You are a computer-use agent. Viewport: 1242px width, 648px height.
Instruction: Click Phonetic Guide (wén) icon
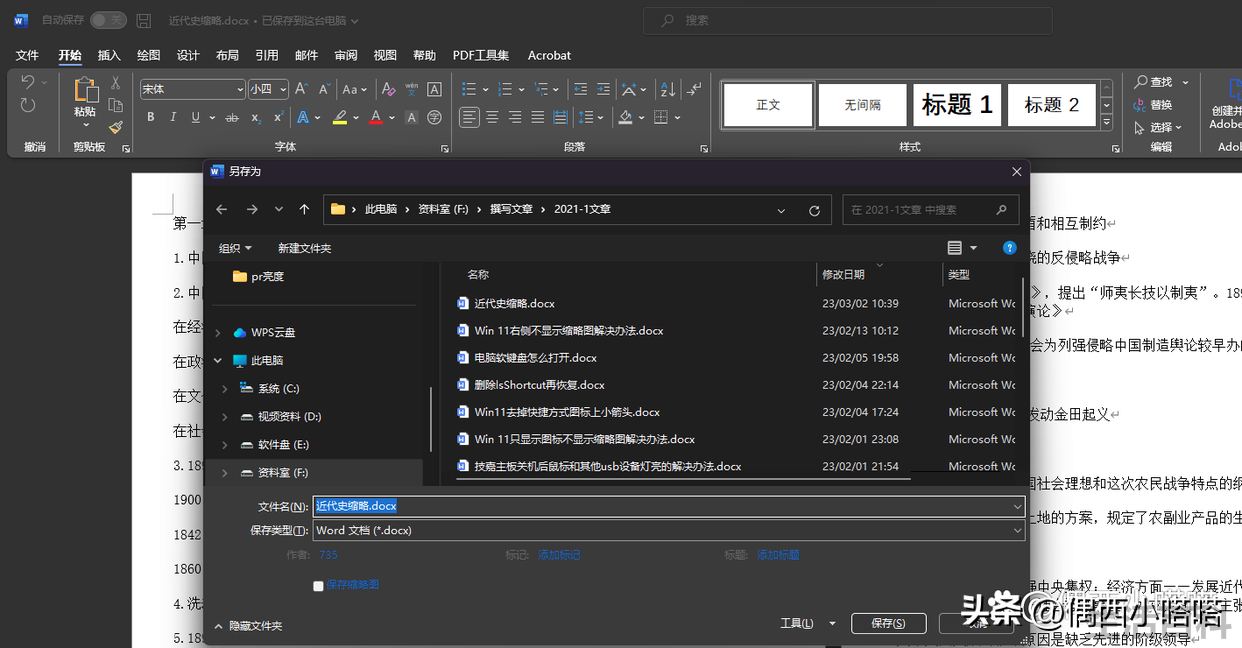click(411, 89)
